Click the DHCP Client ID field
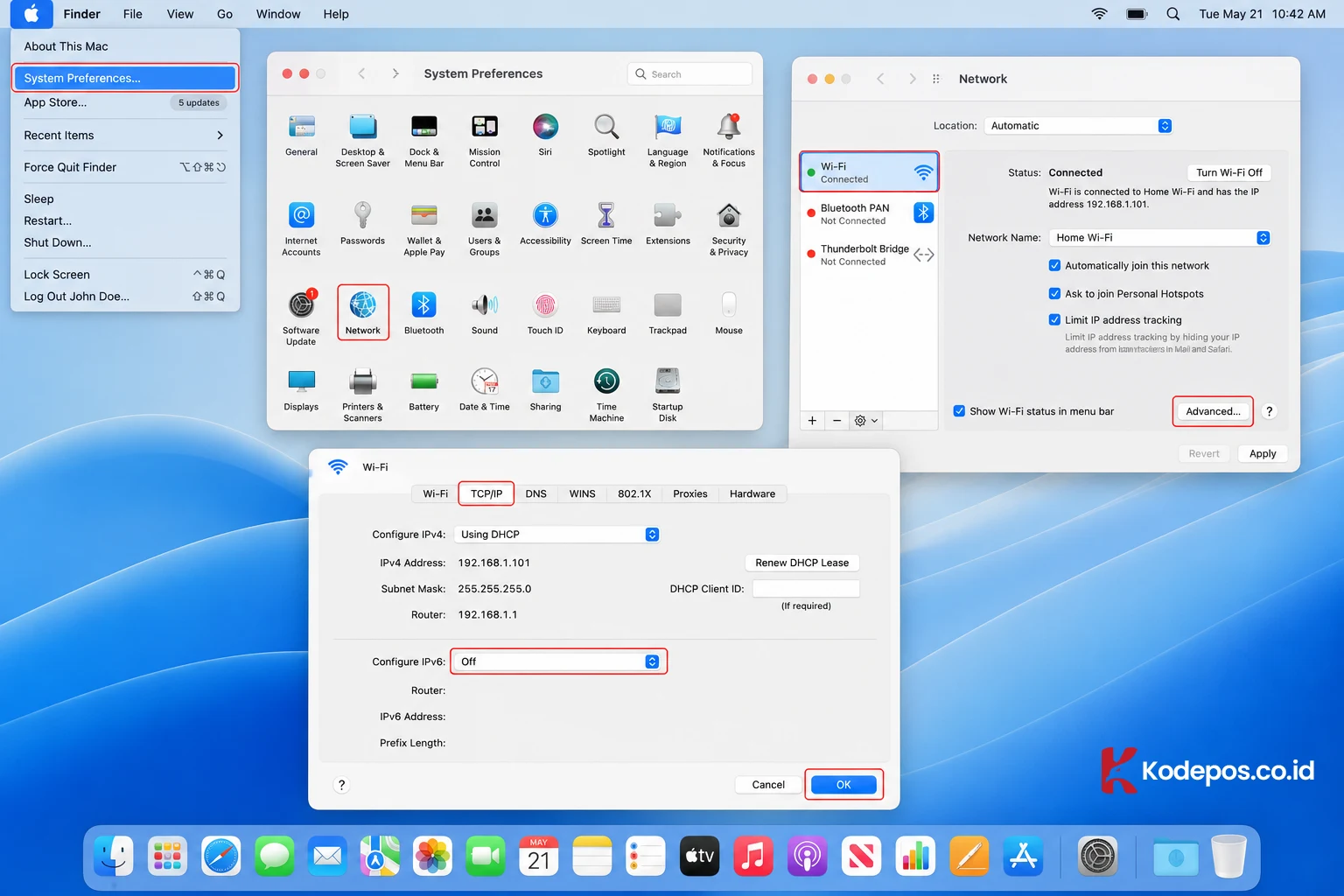Screen dimensions: 1344x896 pos(806,589)
